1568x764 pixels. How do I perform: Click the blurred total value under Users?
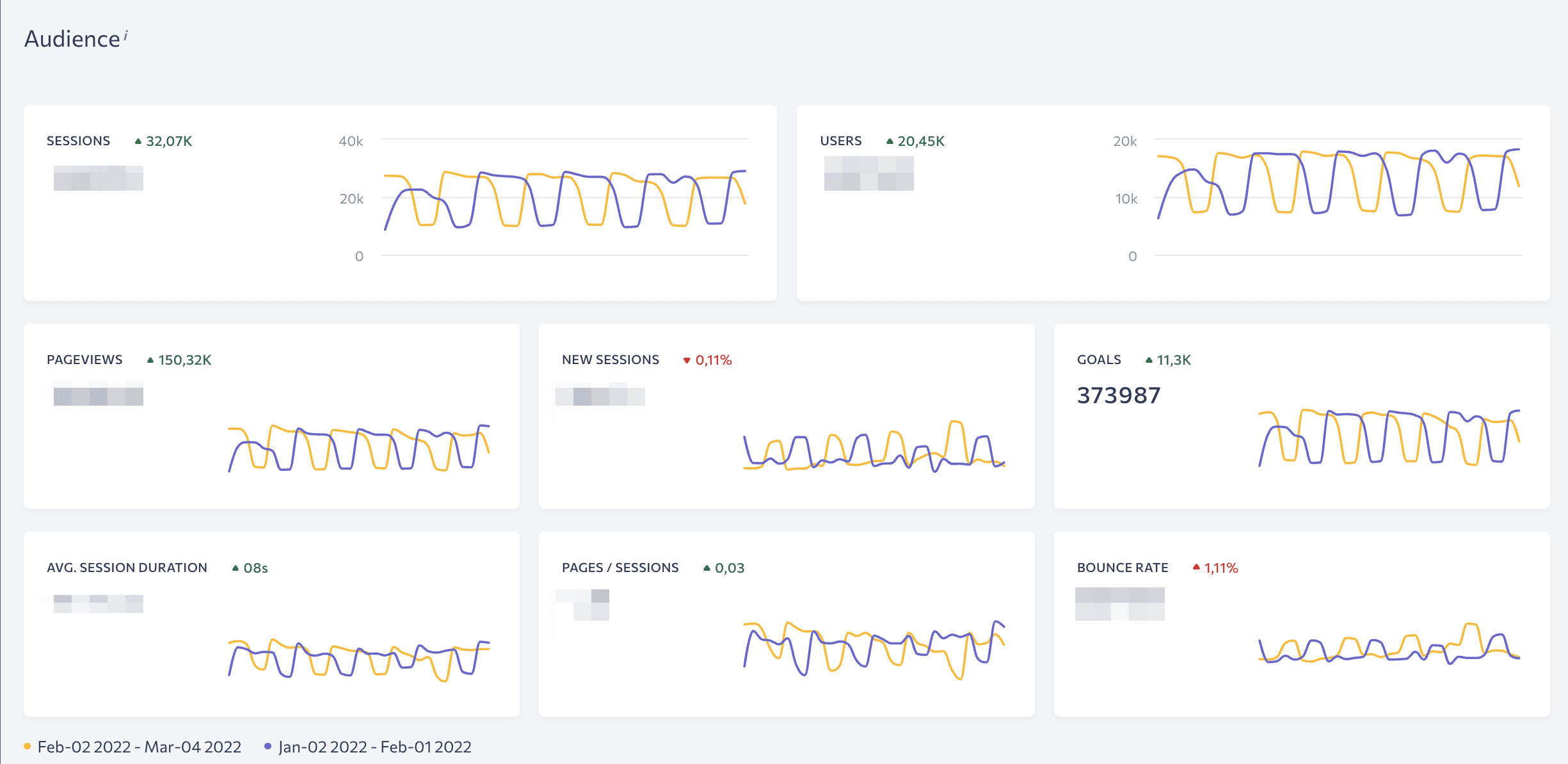tap(869, 173)
